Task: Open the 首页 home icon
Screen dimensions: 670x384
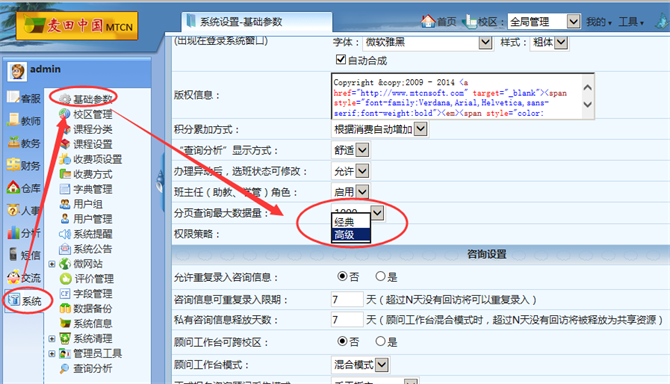Action: click(428, 21)
